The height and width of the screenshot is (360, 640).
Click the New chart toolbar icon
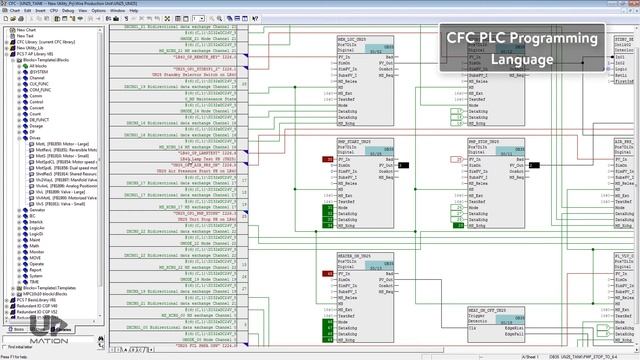pos(6,19)
